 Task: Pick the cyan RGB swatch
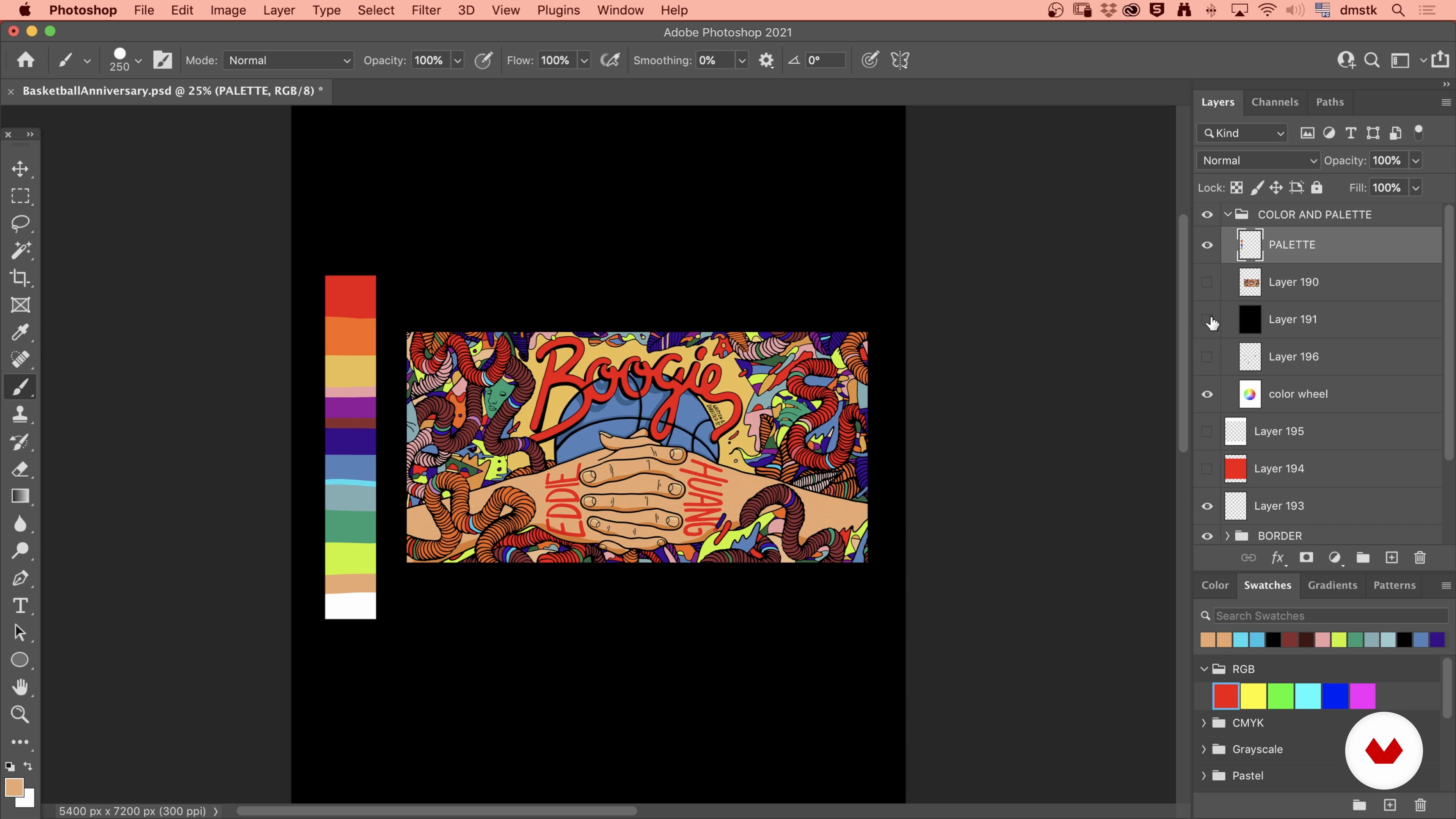1308,696
